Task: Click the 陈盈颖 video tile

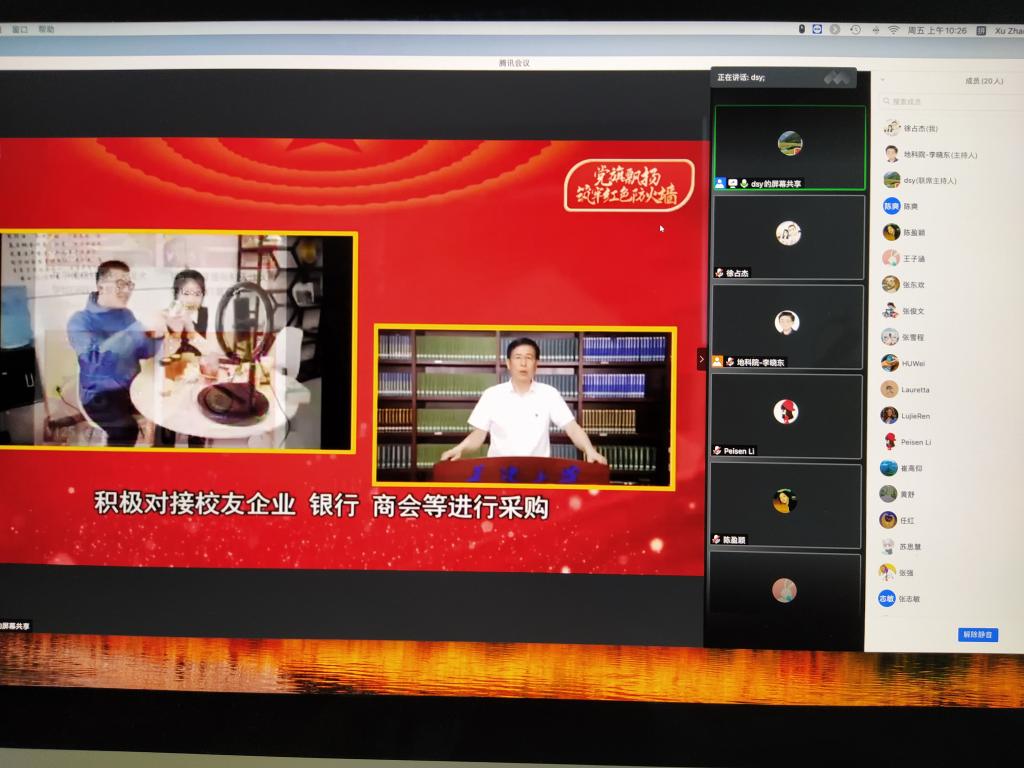Action: tap(788, 503)
